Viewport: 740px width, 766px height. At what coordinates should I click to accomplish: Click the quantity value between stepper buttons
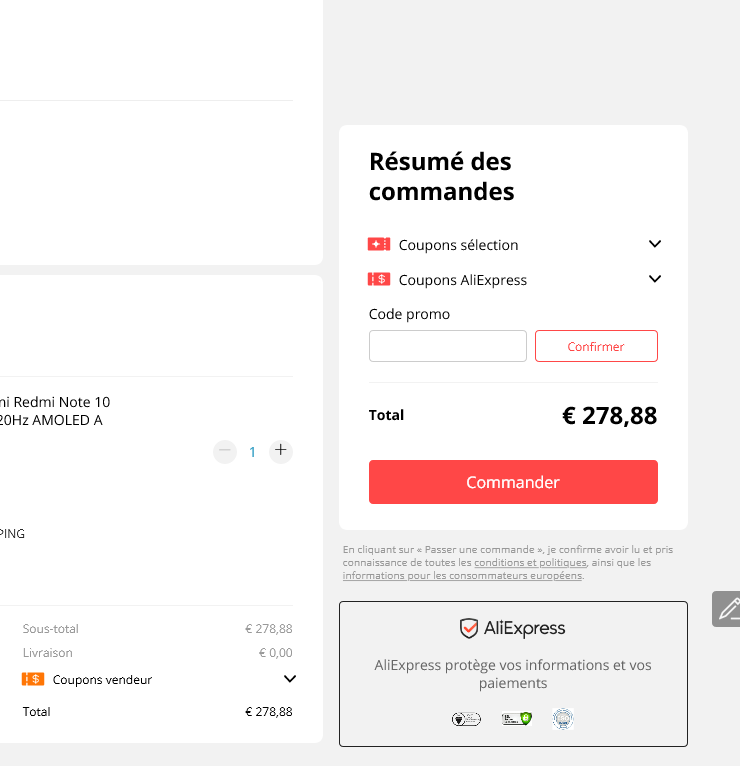(x=253, y=452)
